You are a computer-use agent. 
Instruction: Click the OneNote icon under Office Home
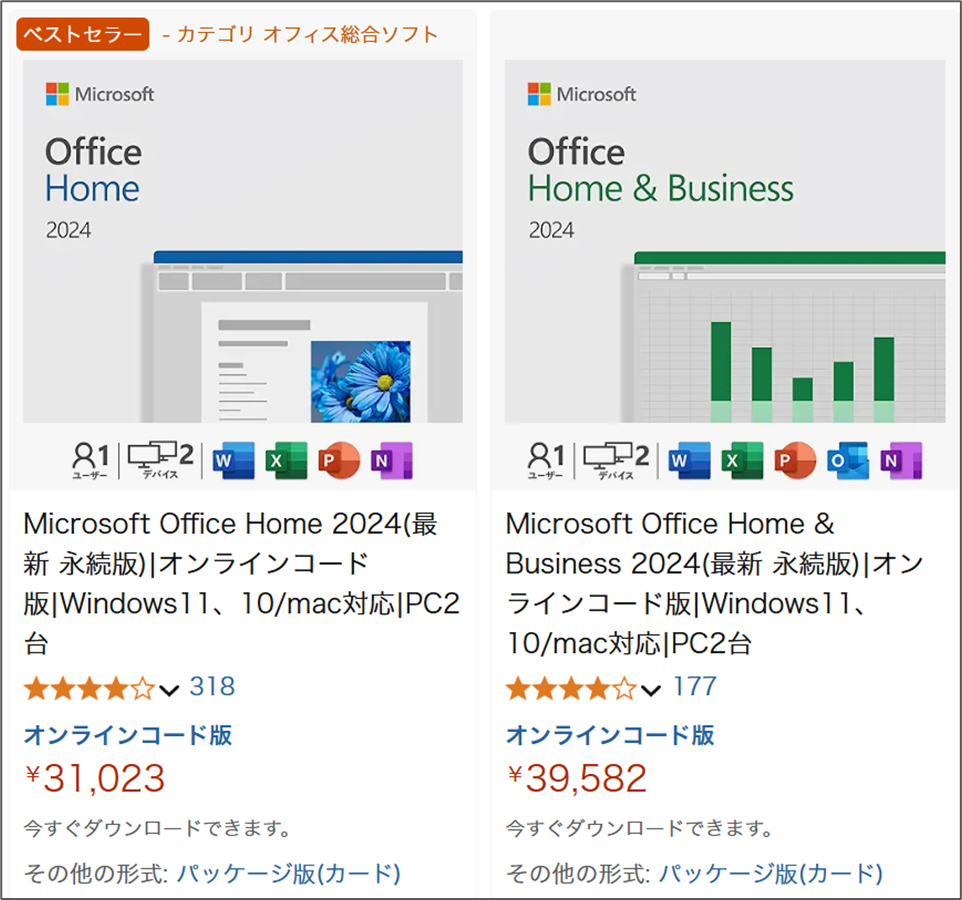click(x=390, y=460)
